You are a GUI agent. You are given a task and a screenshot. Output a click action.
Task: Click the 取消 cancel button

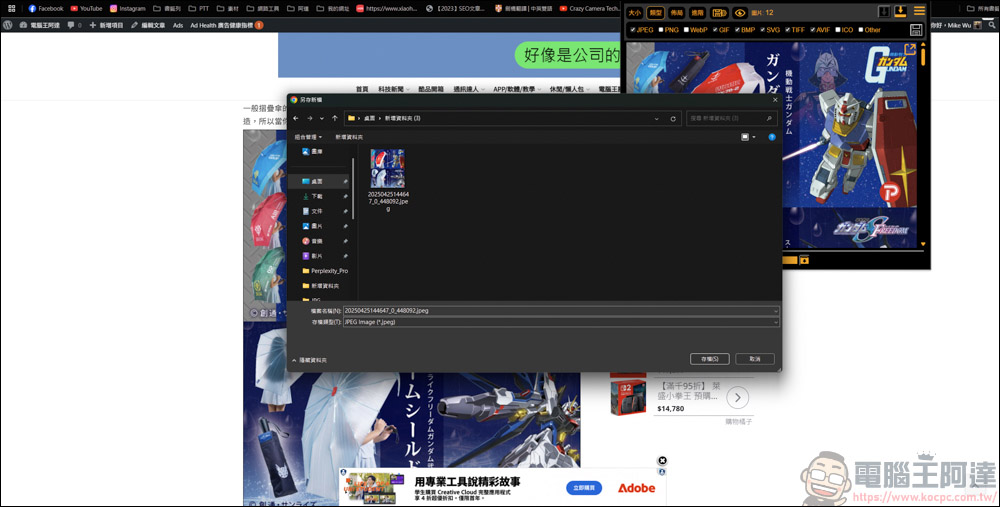754,359
